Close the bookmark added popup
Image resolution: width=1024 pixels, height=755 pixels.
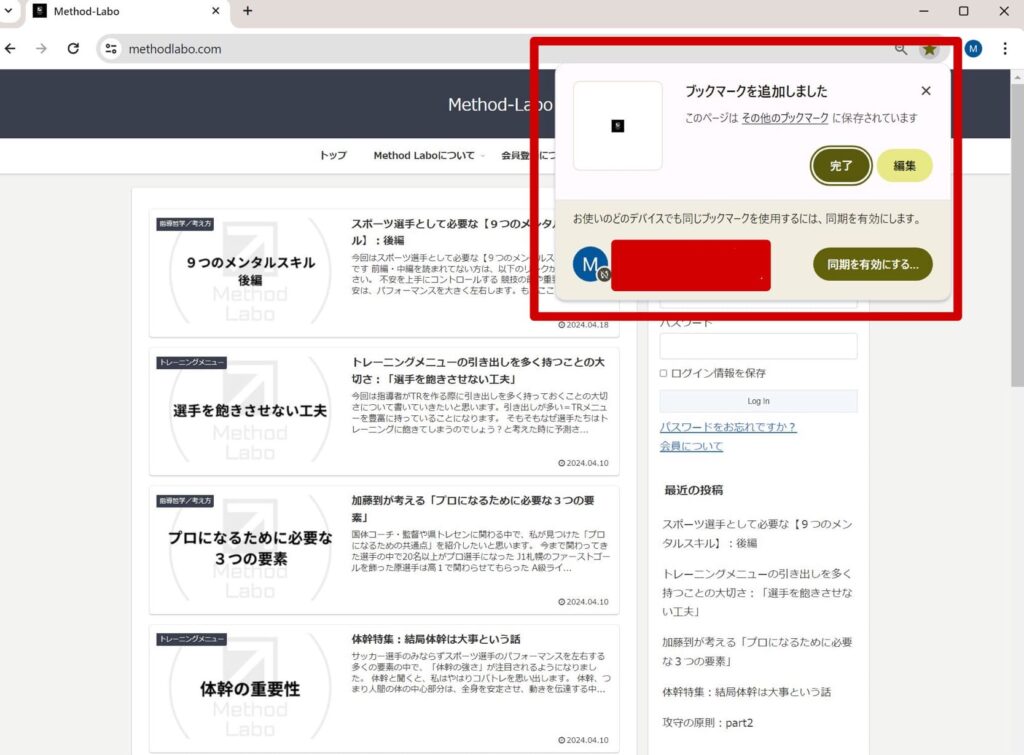(x=925, y=91)
